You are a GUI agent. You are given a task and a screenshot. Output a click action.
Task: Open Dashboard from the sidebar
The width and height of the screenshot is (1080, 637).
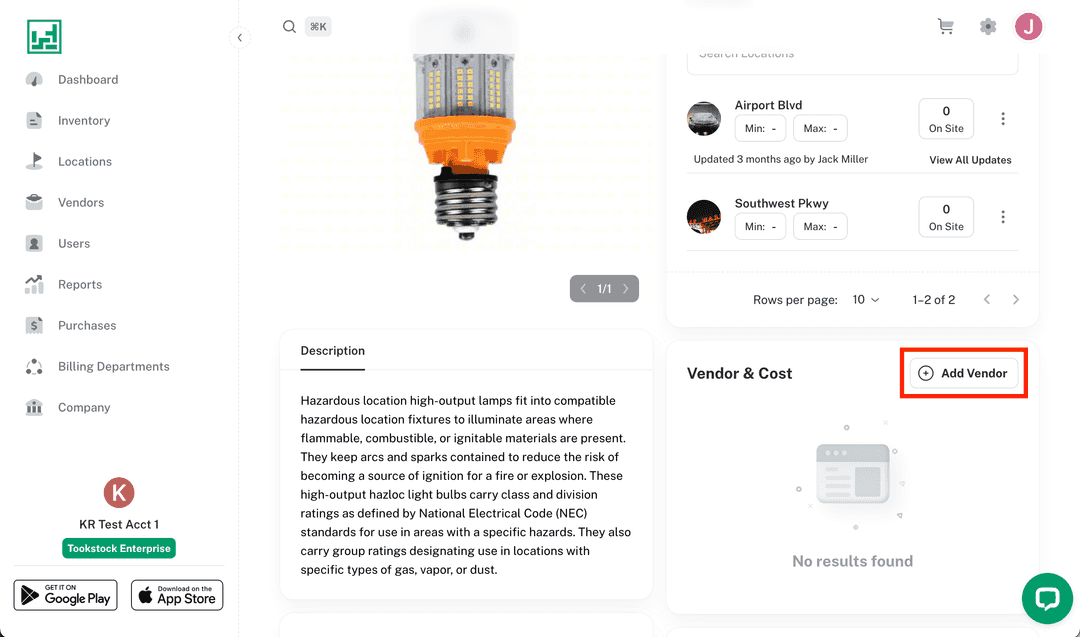87,80
